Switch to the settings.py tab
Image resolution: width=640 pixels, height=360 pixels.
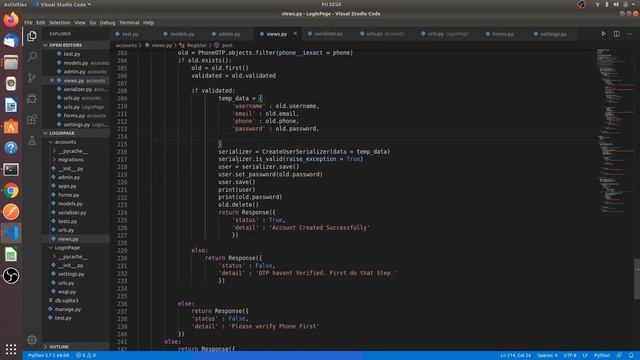(x=553, y=34)
